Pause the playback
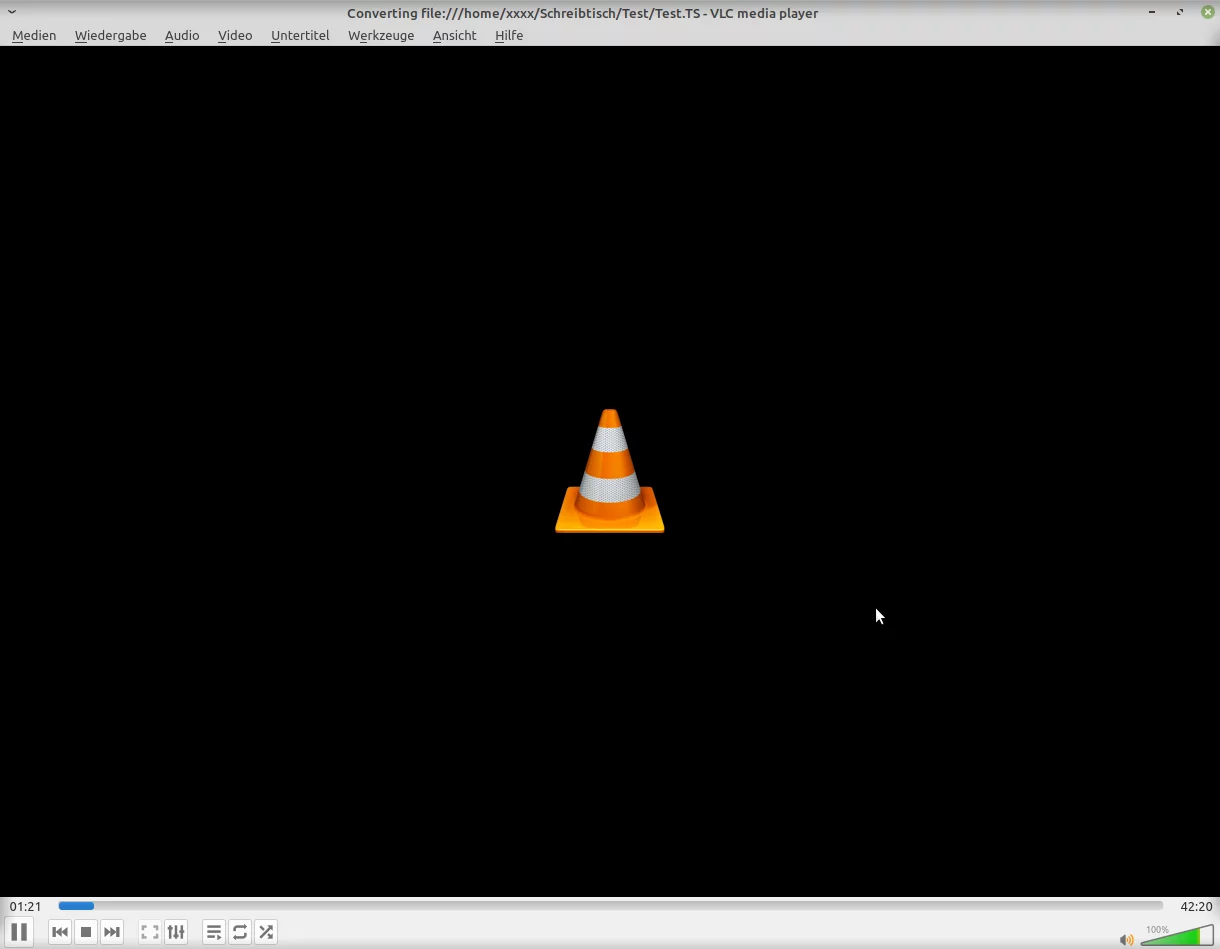1220x949 pixels. tap(19, 932)
